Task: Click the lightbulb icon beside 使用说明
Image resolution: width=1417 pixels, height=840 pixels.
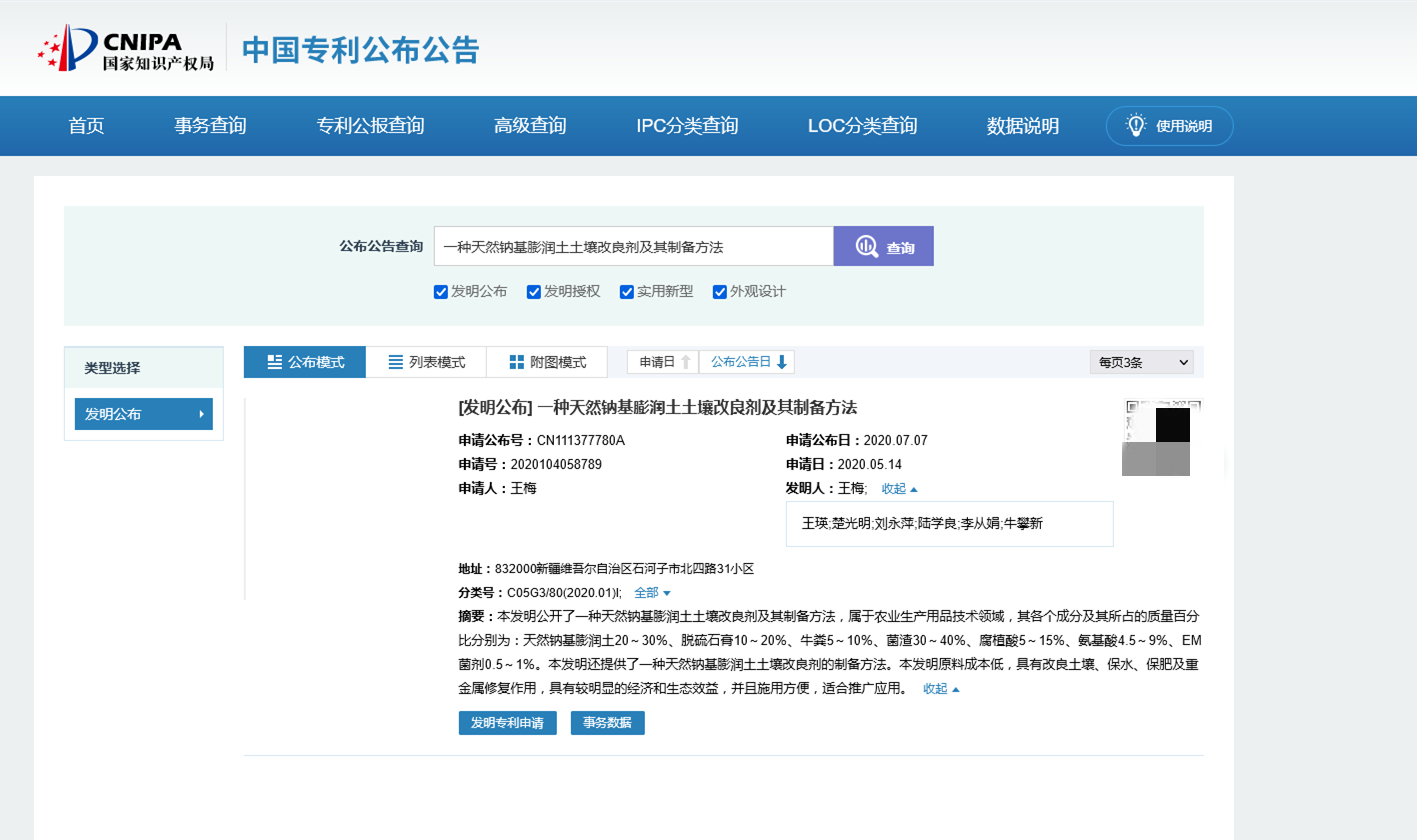Action: tap(1136, 125)
